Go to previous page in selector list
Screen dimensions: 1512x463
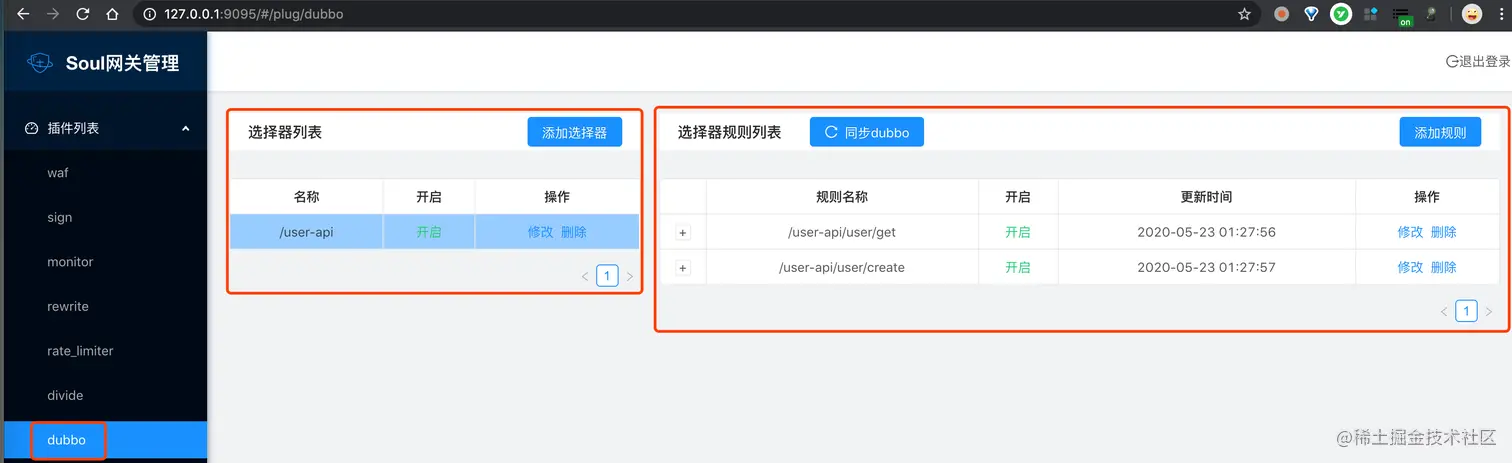coord(585,276)
